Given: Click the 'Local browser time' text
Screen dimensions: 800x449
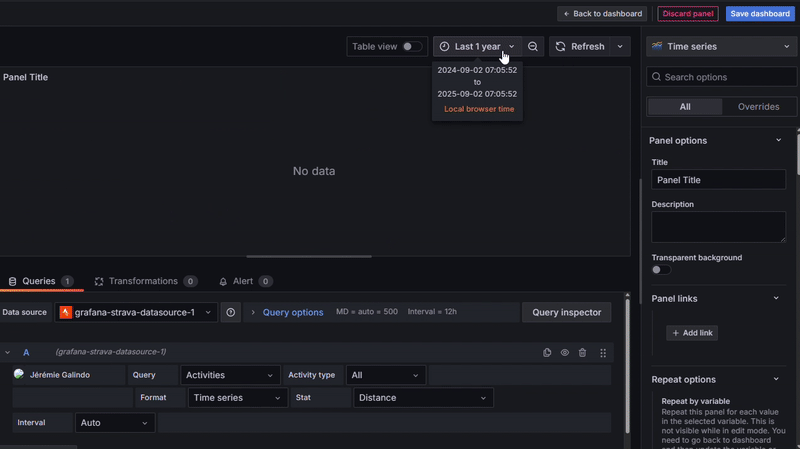Looking at the screenshot, I should [x=479, y=109].
